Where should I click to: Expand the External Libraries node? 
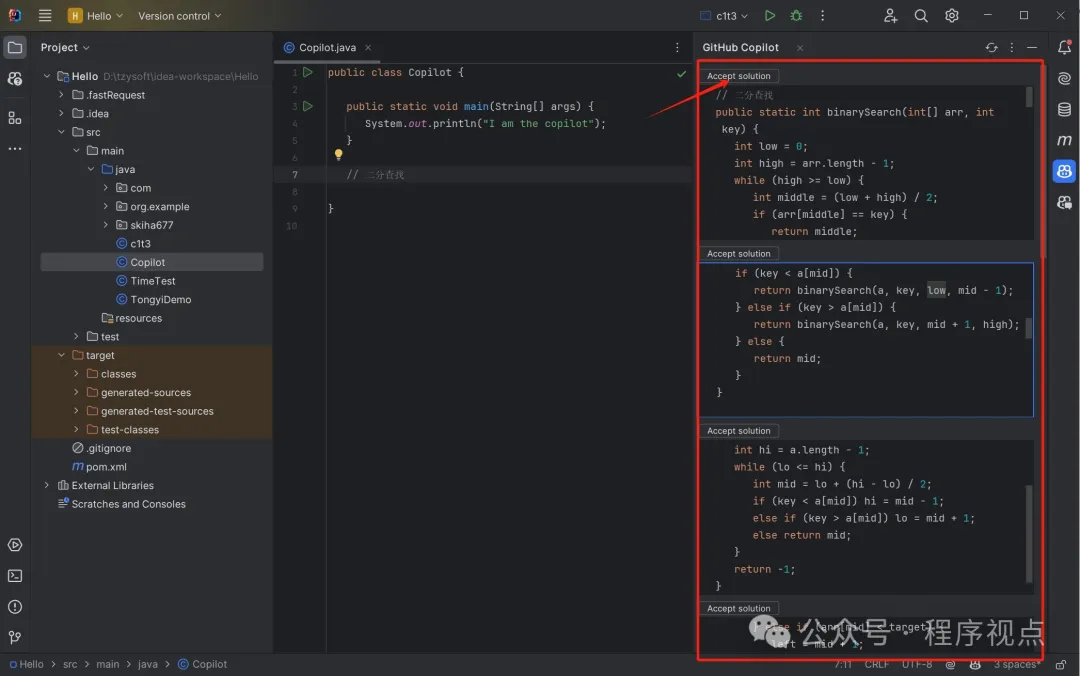point(47,485)
